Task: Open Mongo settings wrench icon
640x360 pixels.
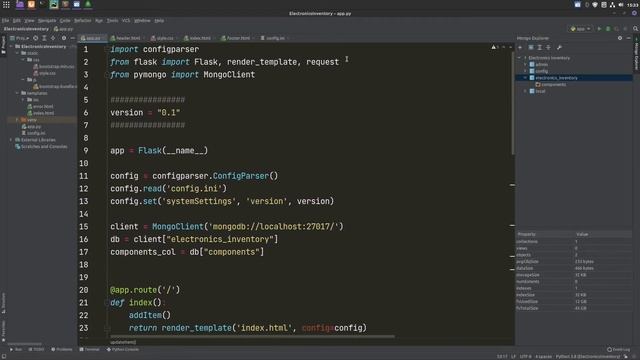Action: pos(559,47)
